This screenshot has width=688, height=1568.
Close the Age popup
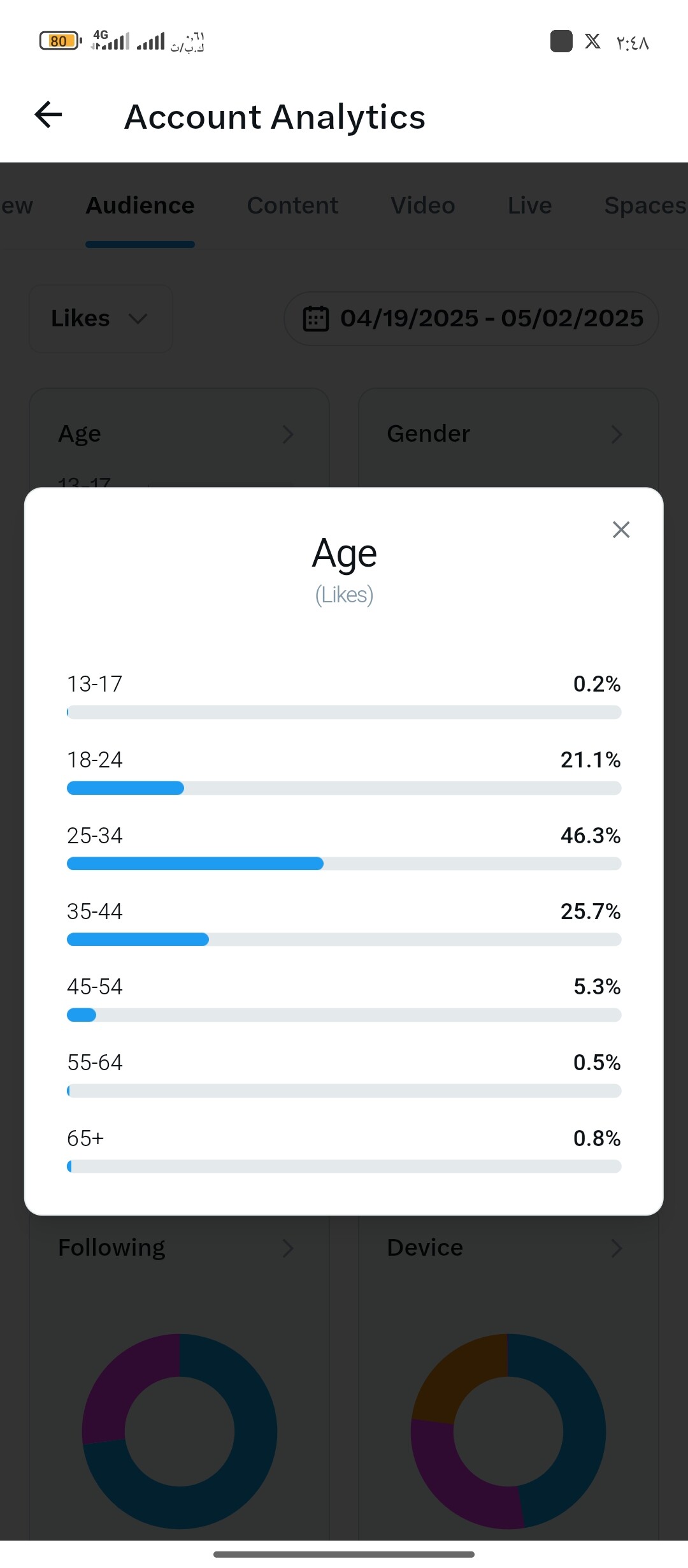(x=620, y=530)
